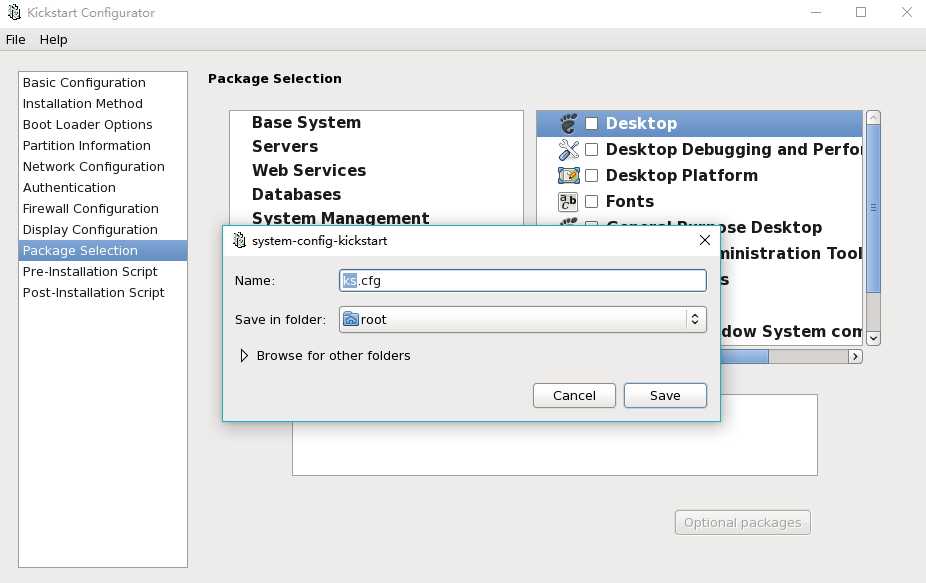Click the horizontal scrollbar thumb under package list
Screen dimensions: 926x583
coord(744,356)
